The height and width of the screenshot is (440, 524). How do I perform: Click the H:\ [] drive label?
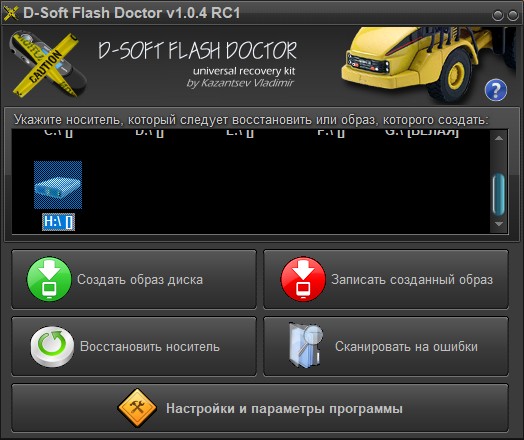point(58,222)
